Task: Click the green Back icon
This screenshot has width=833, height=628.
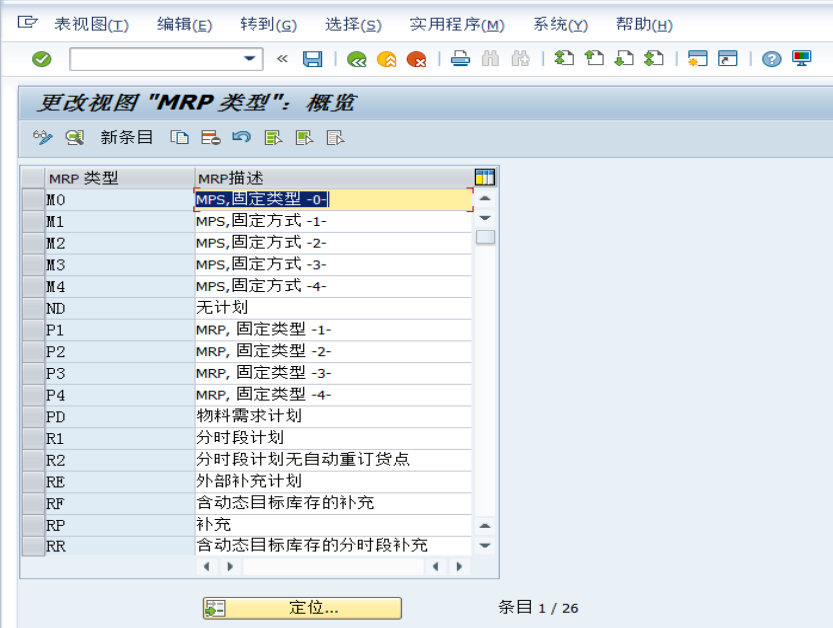Action: (x=356, y=59)
